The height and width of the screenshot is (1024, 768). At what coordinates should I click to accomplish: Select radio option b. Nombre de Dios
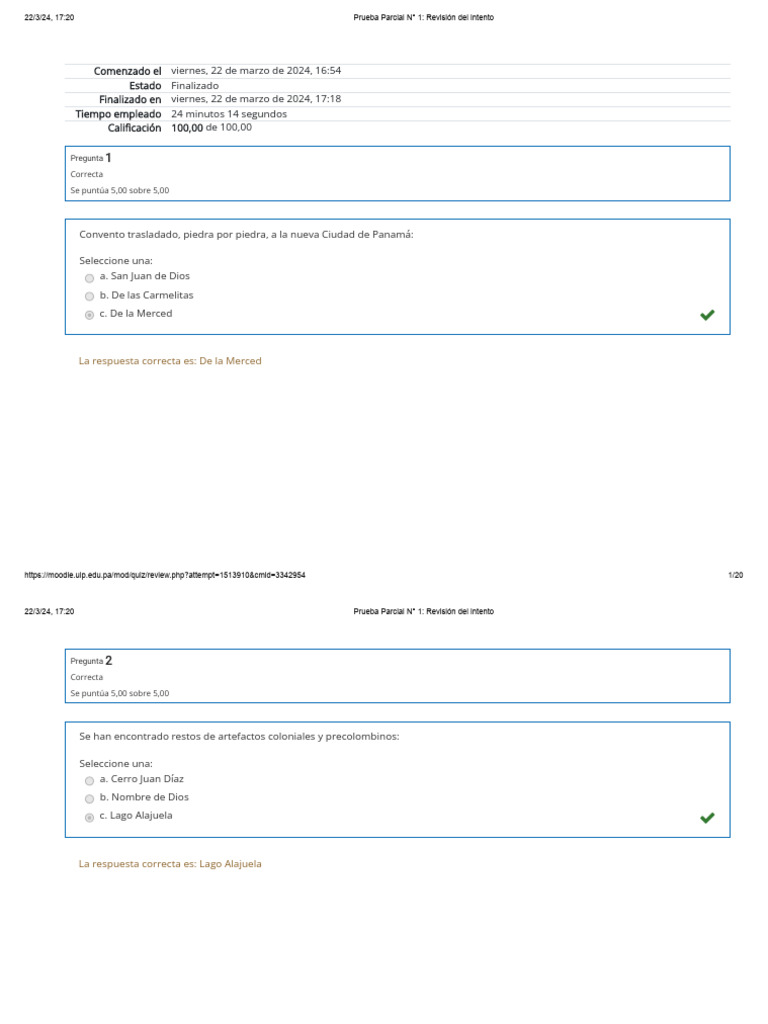90,799
